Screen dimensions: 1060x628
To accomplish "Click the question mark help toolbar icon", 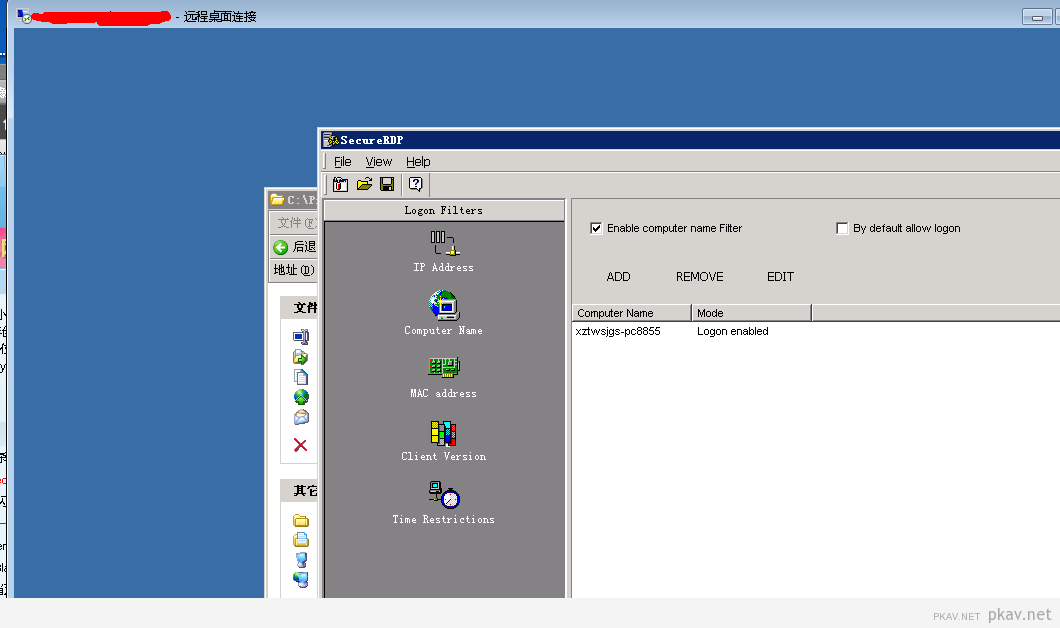I will tap(416, 184).
